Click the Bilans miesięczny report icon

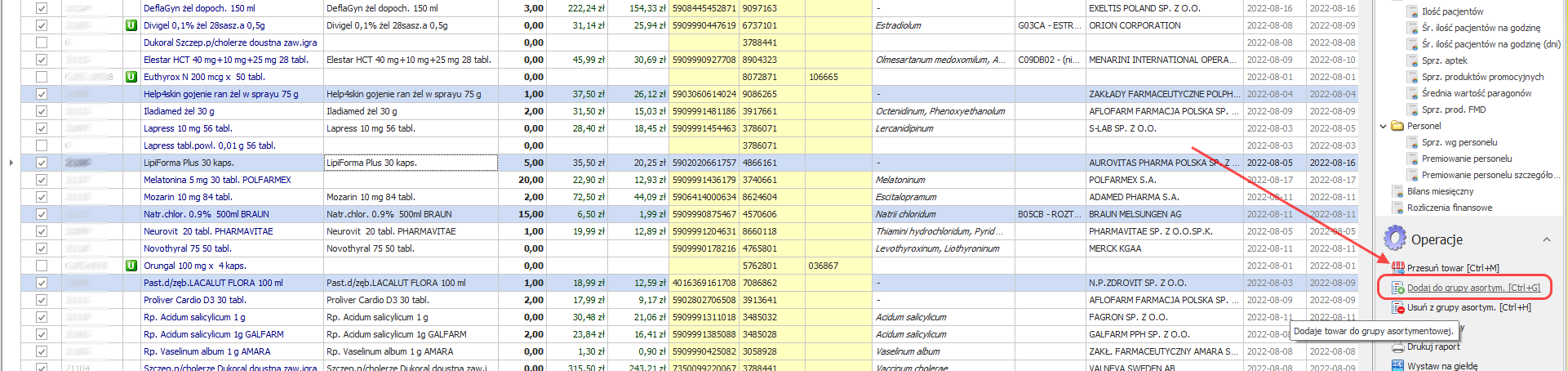click(x=1398, y=191)
